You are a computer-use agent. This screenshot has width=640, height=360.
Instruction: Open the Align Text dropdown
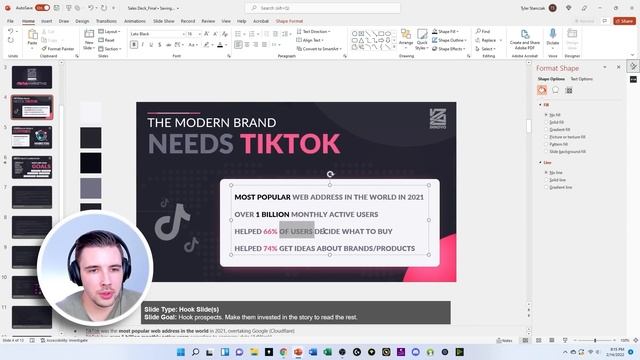pos(310,40)
